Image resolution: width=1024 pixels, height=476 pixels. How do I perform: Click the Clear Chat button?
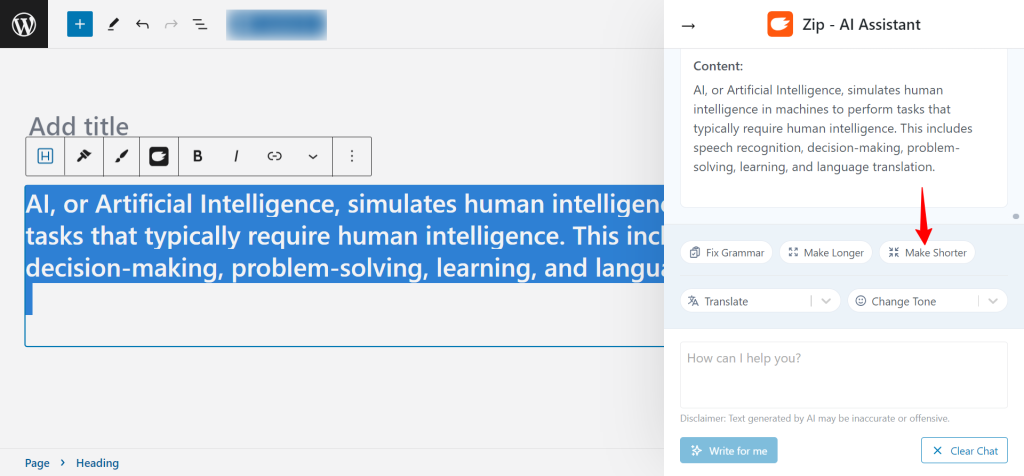coord(965,451)
